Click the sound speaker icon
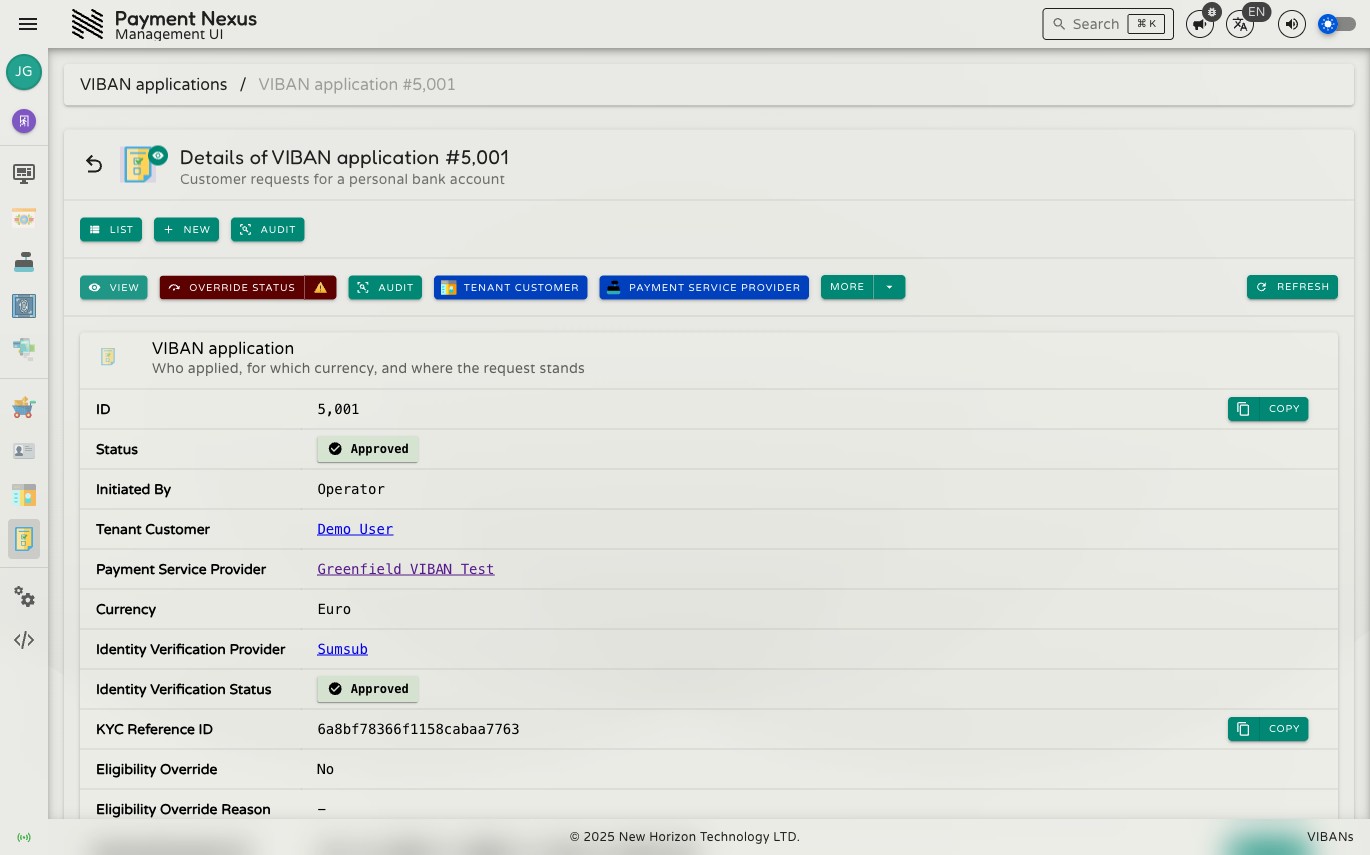This screenshot has width=1370, height=855. 1292,24
